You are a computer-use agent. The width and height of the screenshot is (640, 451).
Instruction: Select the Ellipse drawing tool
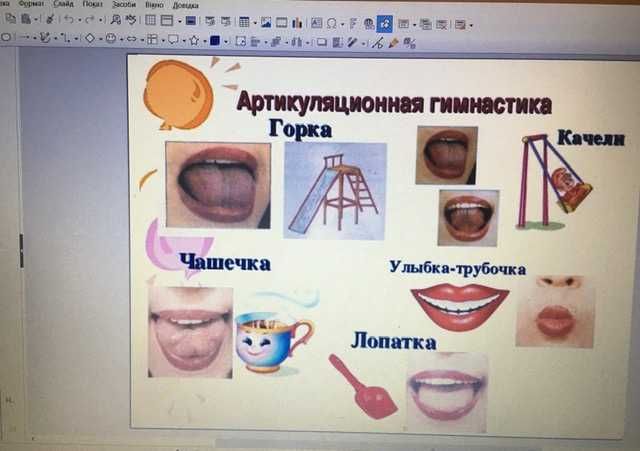click(6, 37)
